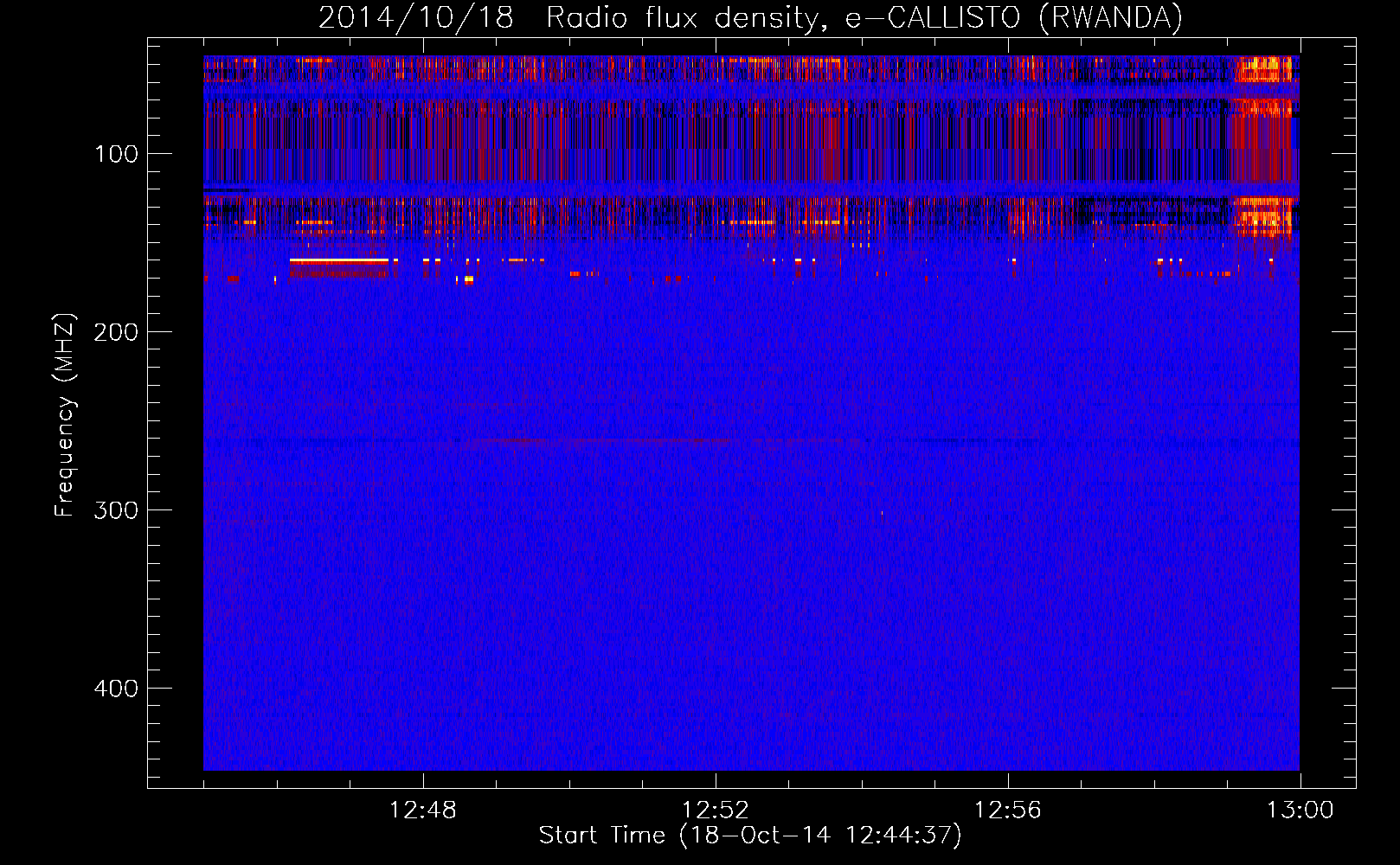
Task: Click the 400 frequency tick label
Action: (116, 689)
